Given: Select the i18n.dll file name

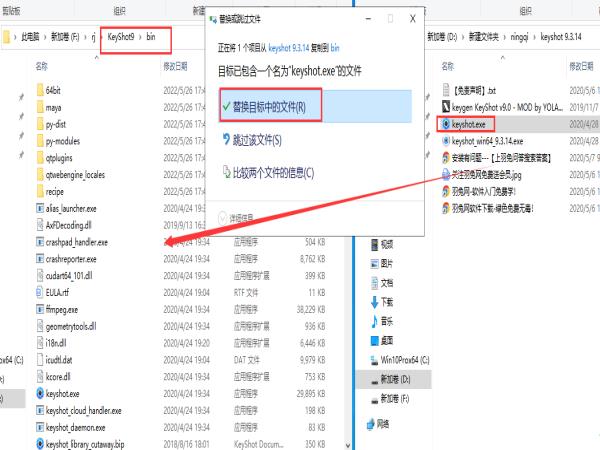Looking at the screenshot, I should click(56, 343).
